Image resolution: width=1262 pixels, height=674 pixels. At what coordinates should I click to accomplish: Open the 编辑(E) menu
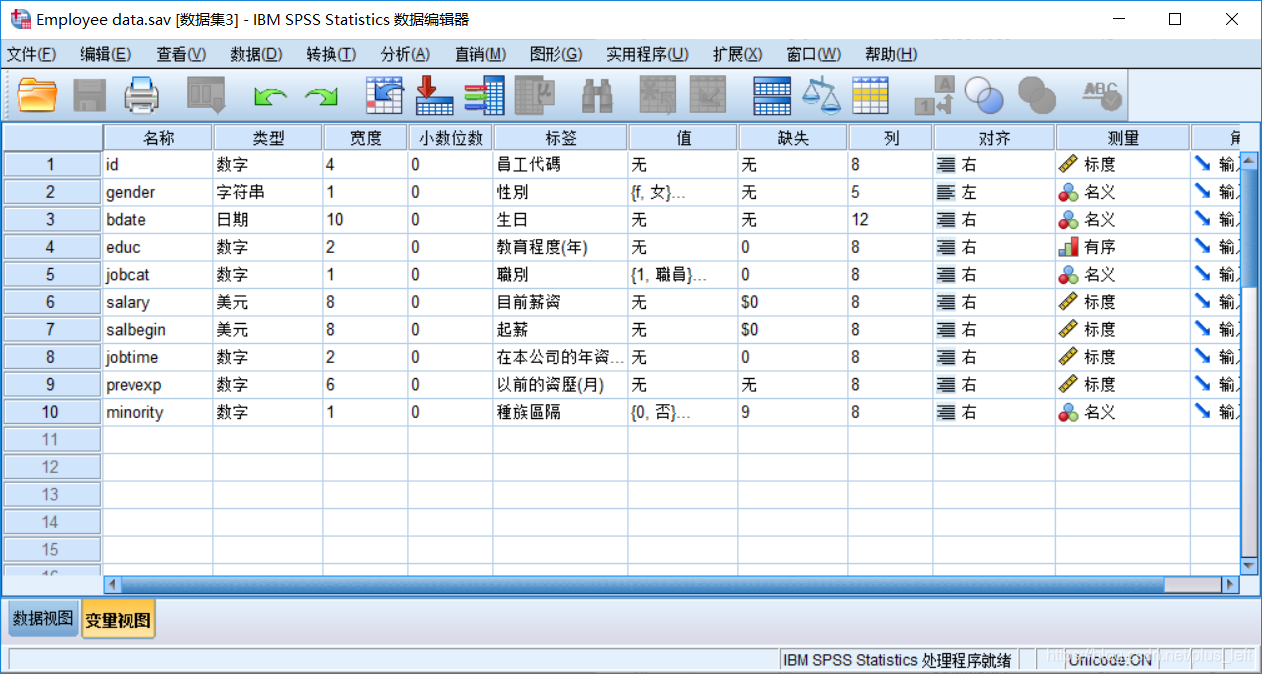[x=106, y=54]
